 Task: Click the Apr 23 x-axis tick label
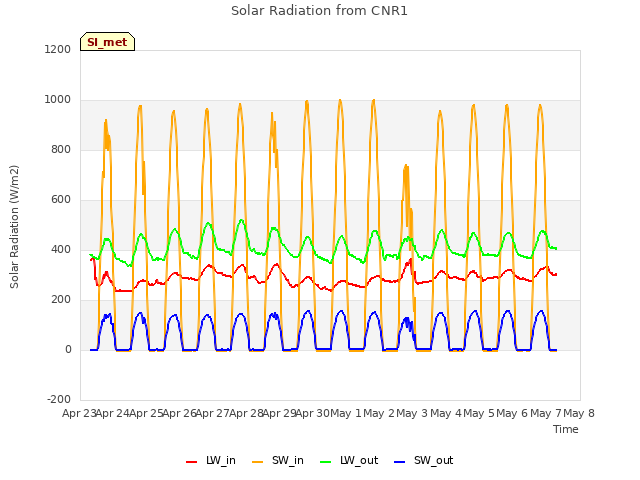coord(79,413)
